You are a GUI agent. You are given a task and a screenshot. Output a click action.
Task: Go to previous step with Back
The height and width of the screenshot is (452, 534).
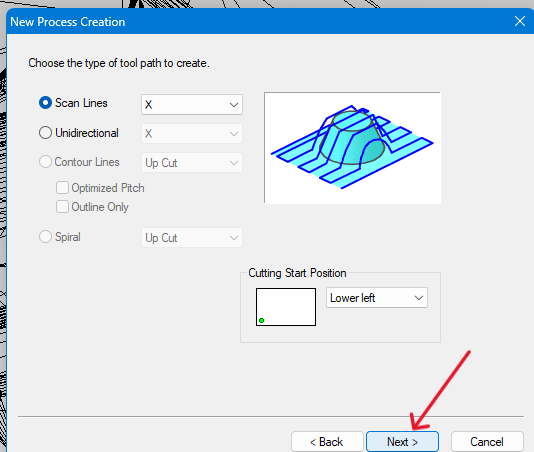pos(327,442)
